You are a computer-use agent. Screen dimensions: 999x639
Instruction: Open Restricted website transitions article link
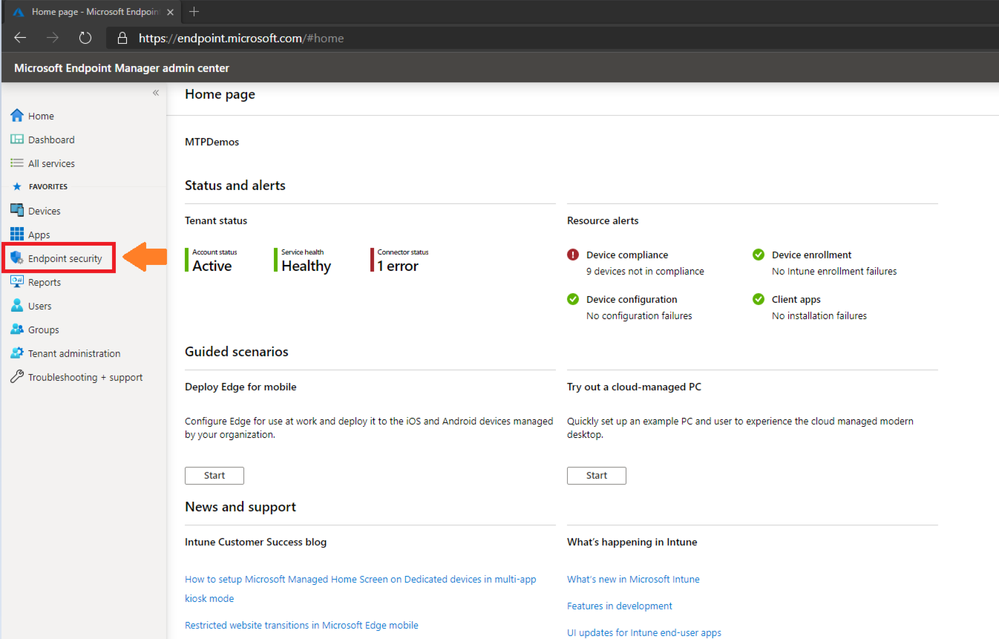[x=301, y=625]
